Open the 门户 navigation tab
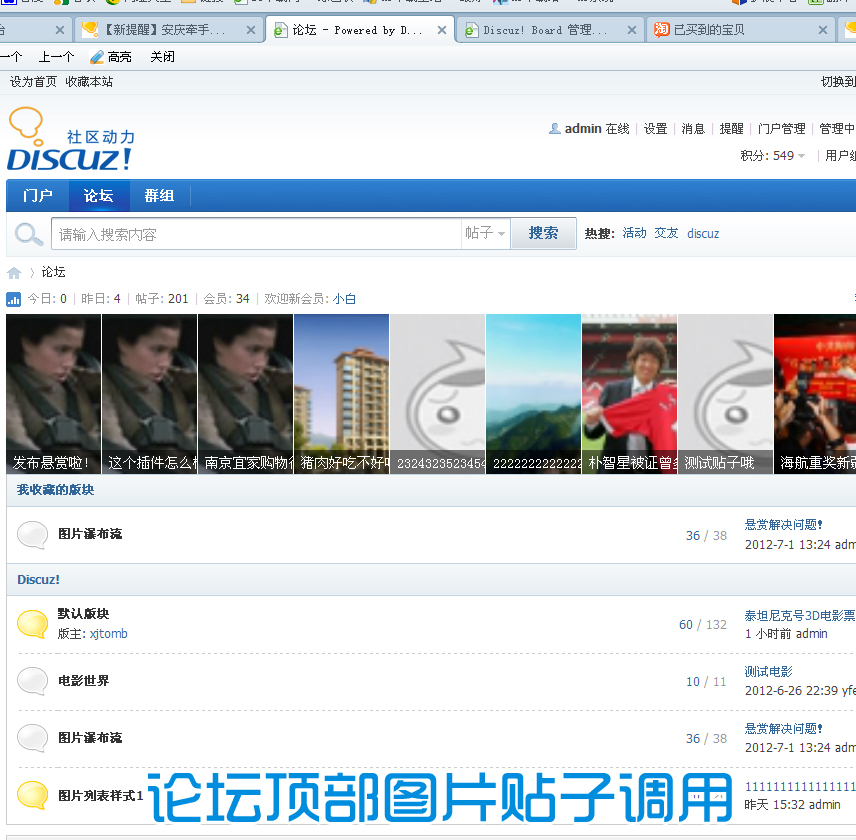The image size is (856, 840). (38, 195)
